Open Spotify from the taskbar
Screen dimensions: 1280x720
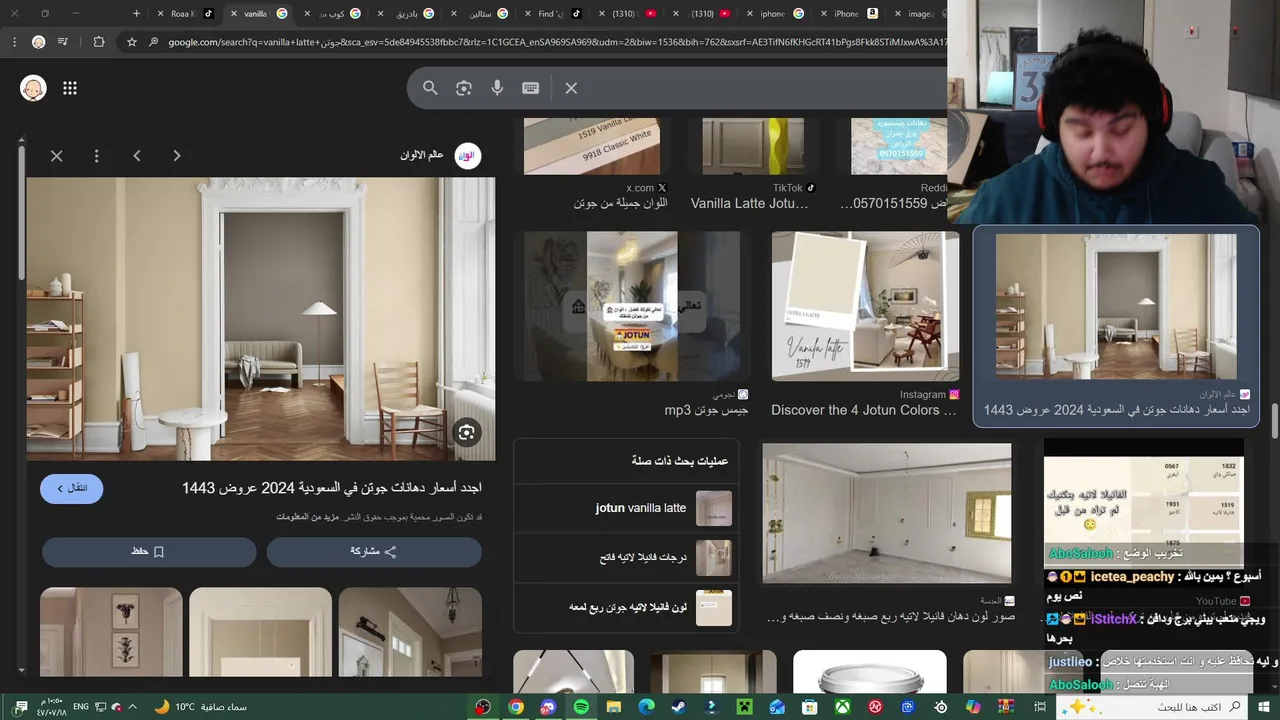coord(581,707)
